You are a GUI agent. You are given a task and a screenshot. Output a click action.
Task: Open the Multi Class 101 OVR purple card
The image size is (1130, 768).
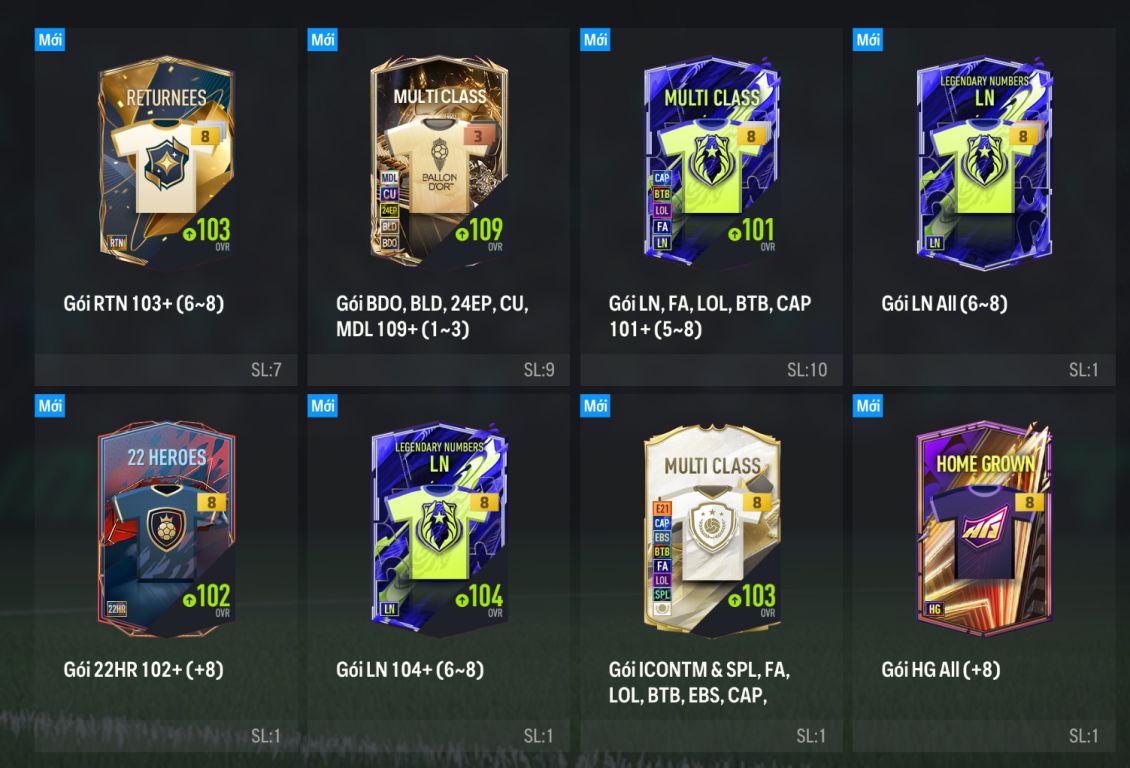(x=711, y=162)
